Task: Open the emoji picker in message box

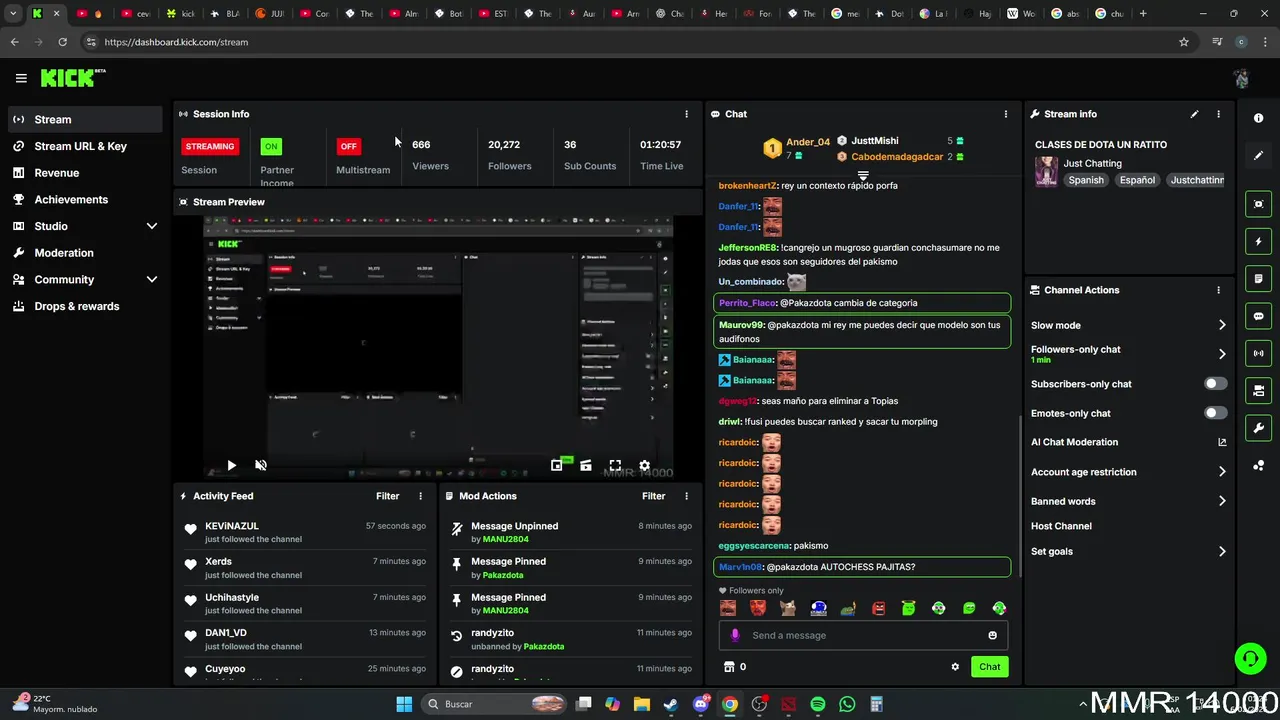Action: 992,635
